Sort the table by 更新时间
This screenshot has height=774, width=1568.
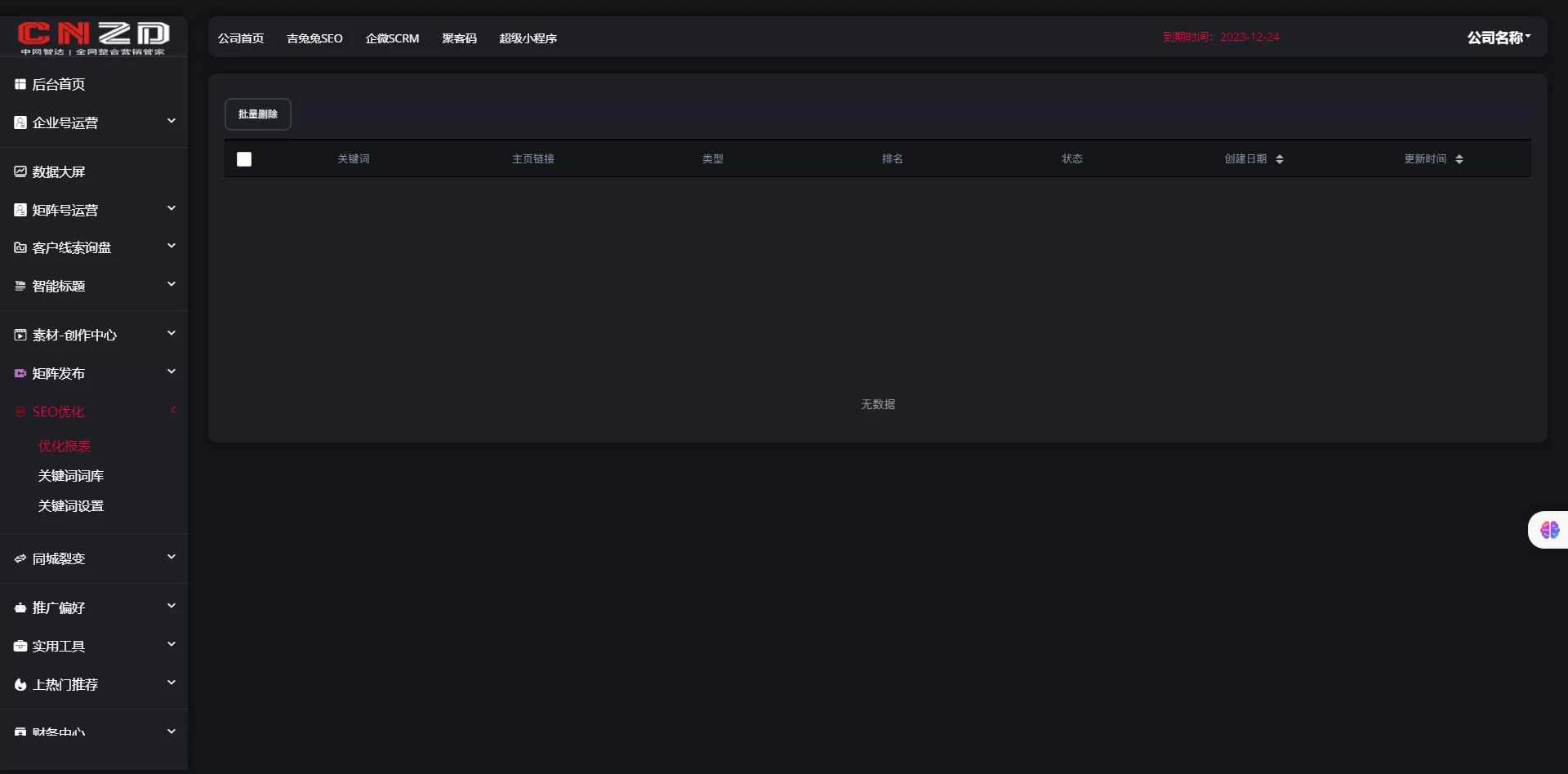click(x=1459, y=159)
